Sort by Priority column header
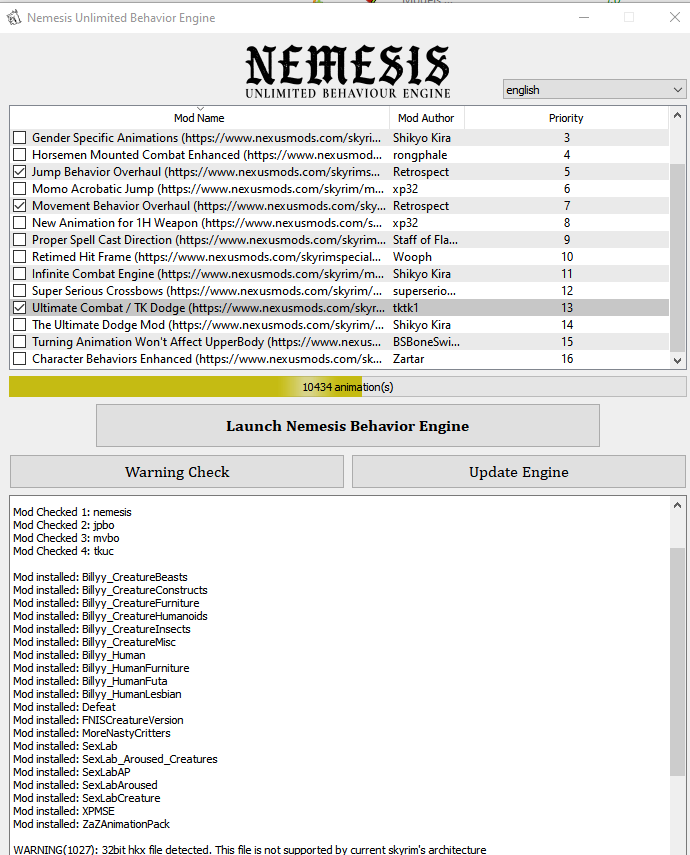This screenshot has width=690, height=855. 566,118
